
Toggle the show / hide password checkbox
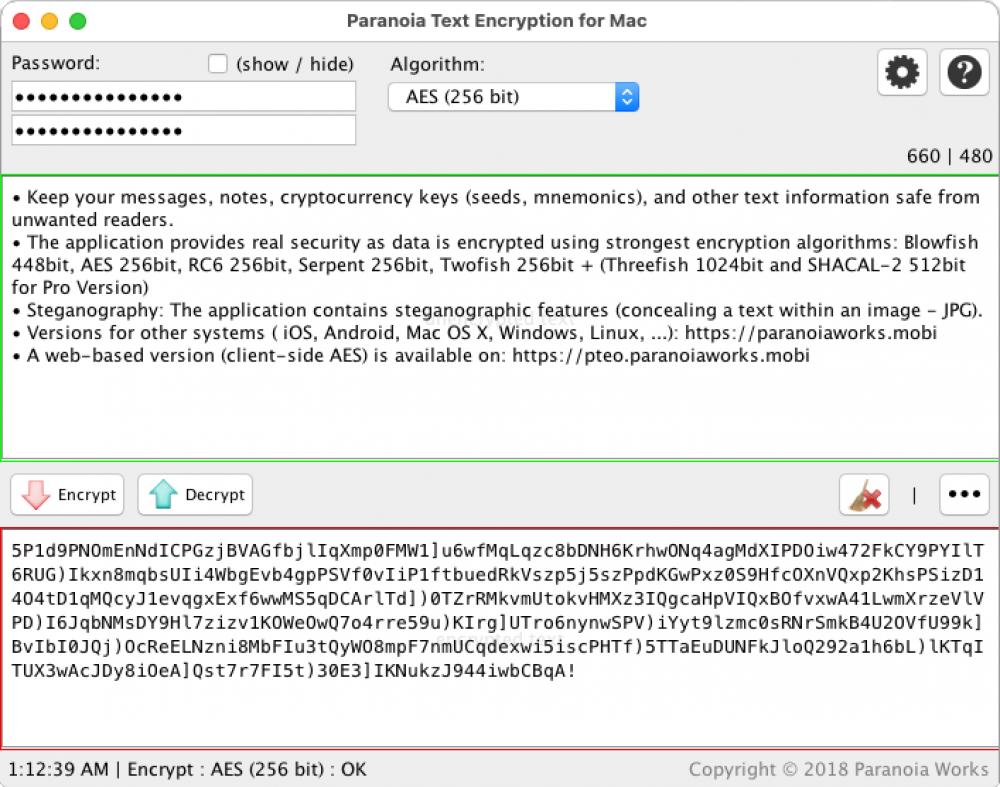click(216, 63)
